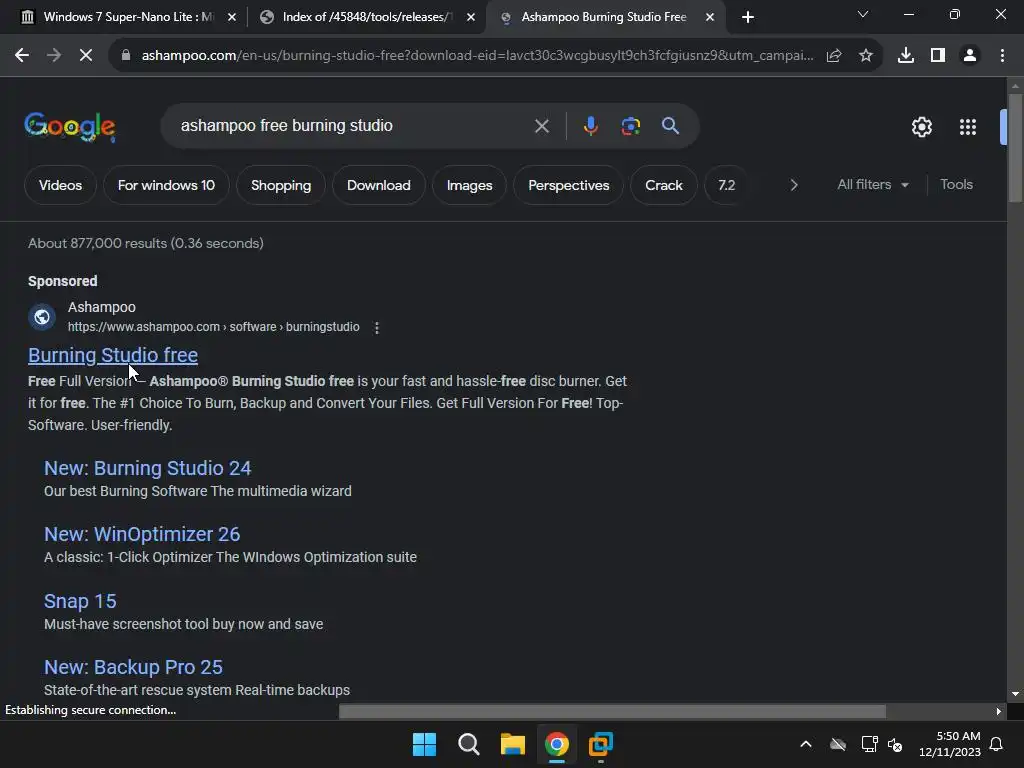Viewport: 1024px width, 768px height.
Task: Stop loading the page
Action: tap(86, 56)
